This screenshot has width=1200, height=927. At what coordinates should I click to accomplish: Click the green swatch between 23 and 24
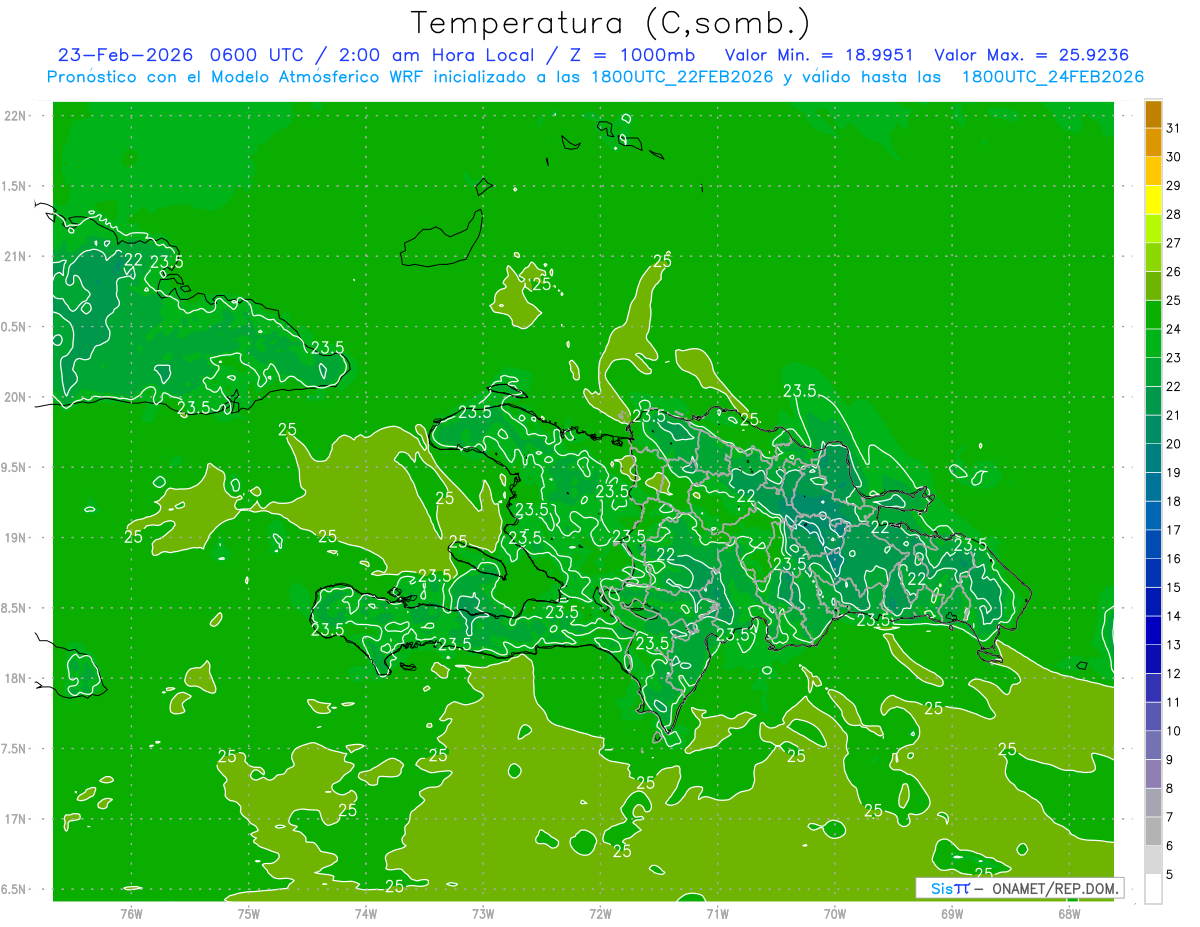(1154, 344)
